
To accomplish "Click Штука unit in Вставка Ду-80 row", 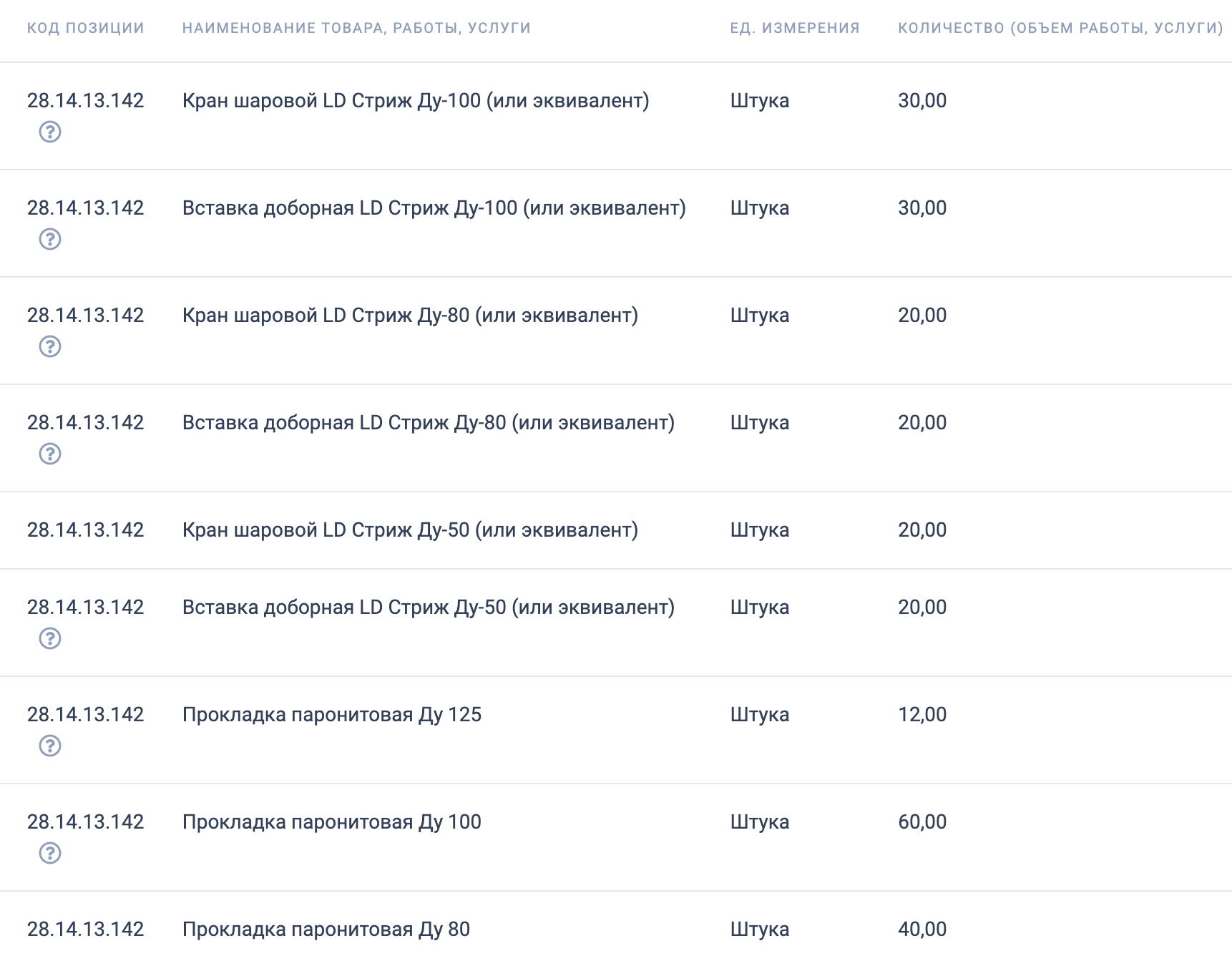I will click(760, 423).
